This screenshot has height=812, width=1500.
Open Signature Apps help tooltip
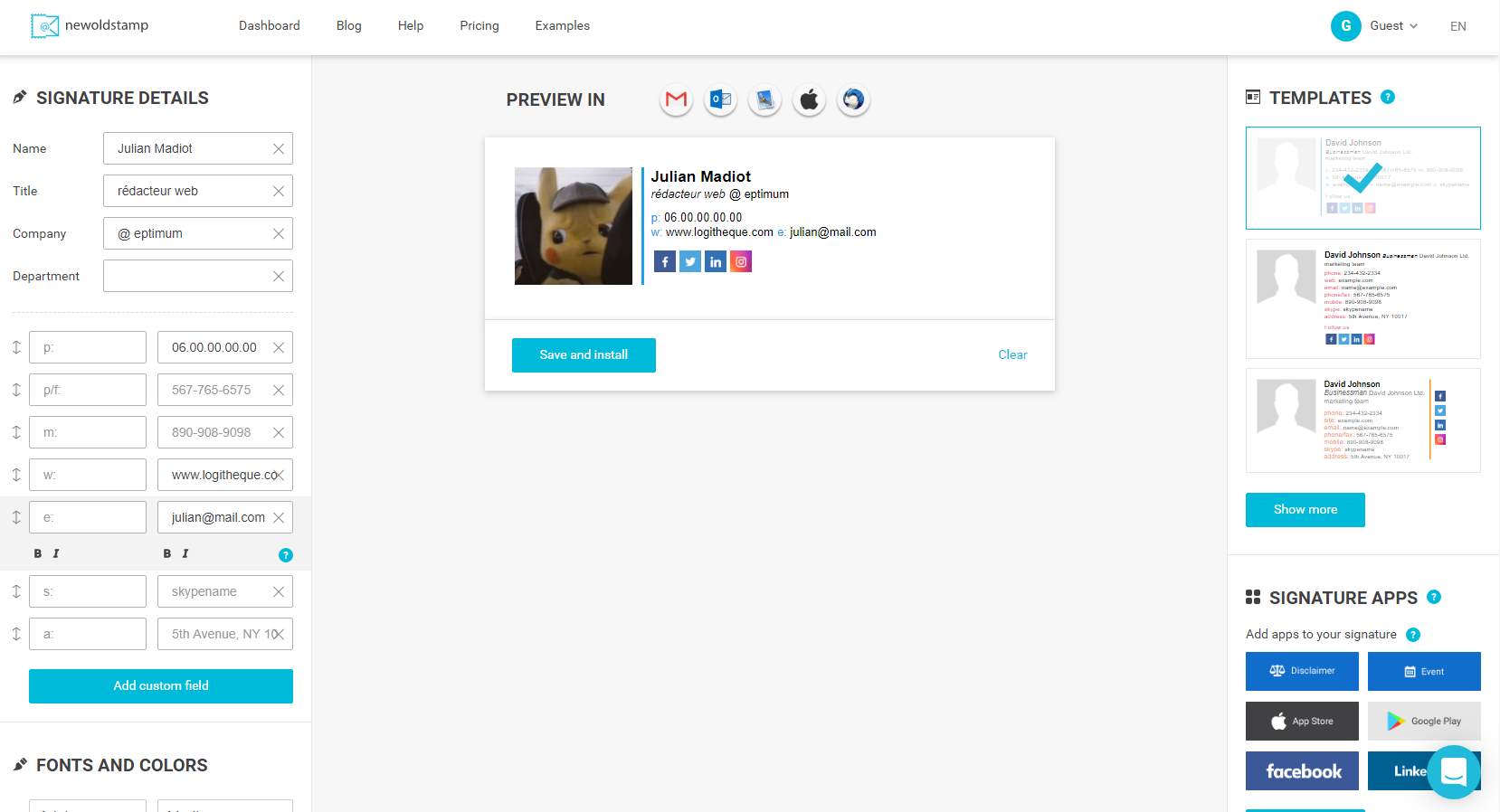pyautogui.click(x=1434, y=597)
